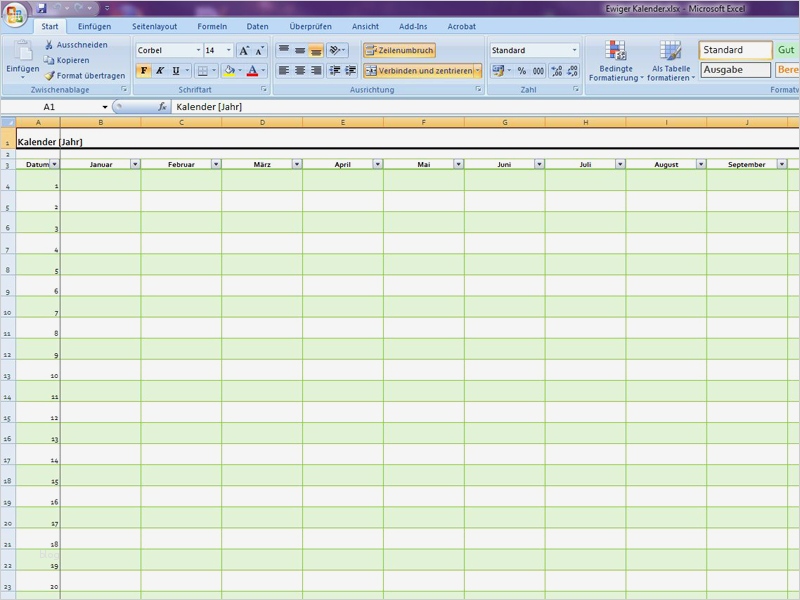Toggle Verbinden und zentrieren merge option
The image size is (800, 600).
click(x=420, y=71)
